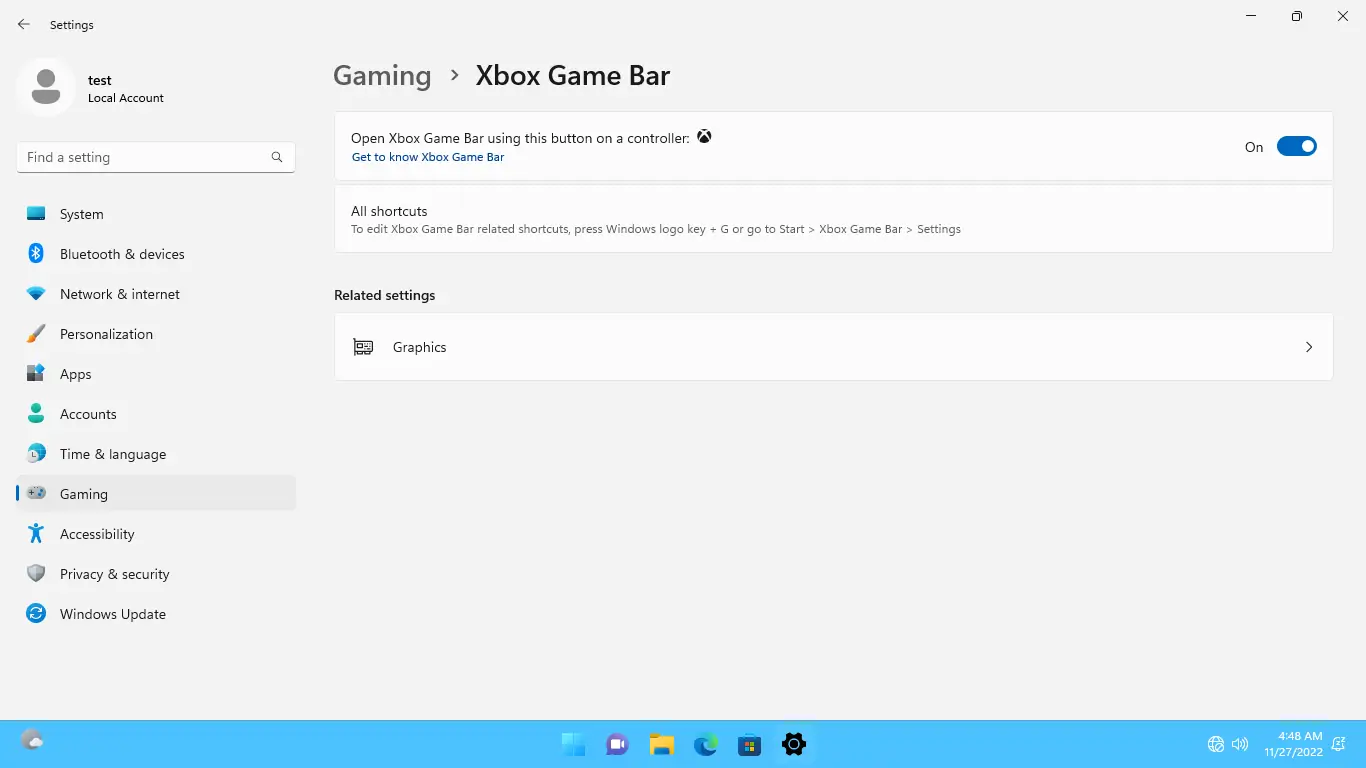Image resolution: width=1366 pixels, height=768 pixels.
Task: Open the clock showing 4:48 AM
Action: (x=1293, y=744)
